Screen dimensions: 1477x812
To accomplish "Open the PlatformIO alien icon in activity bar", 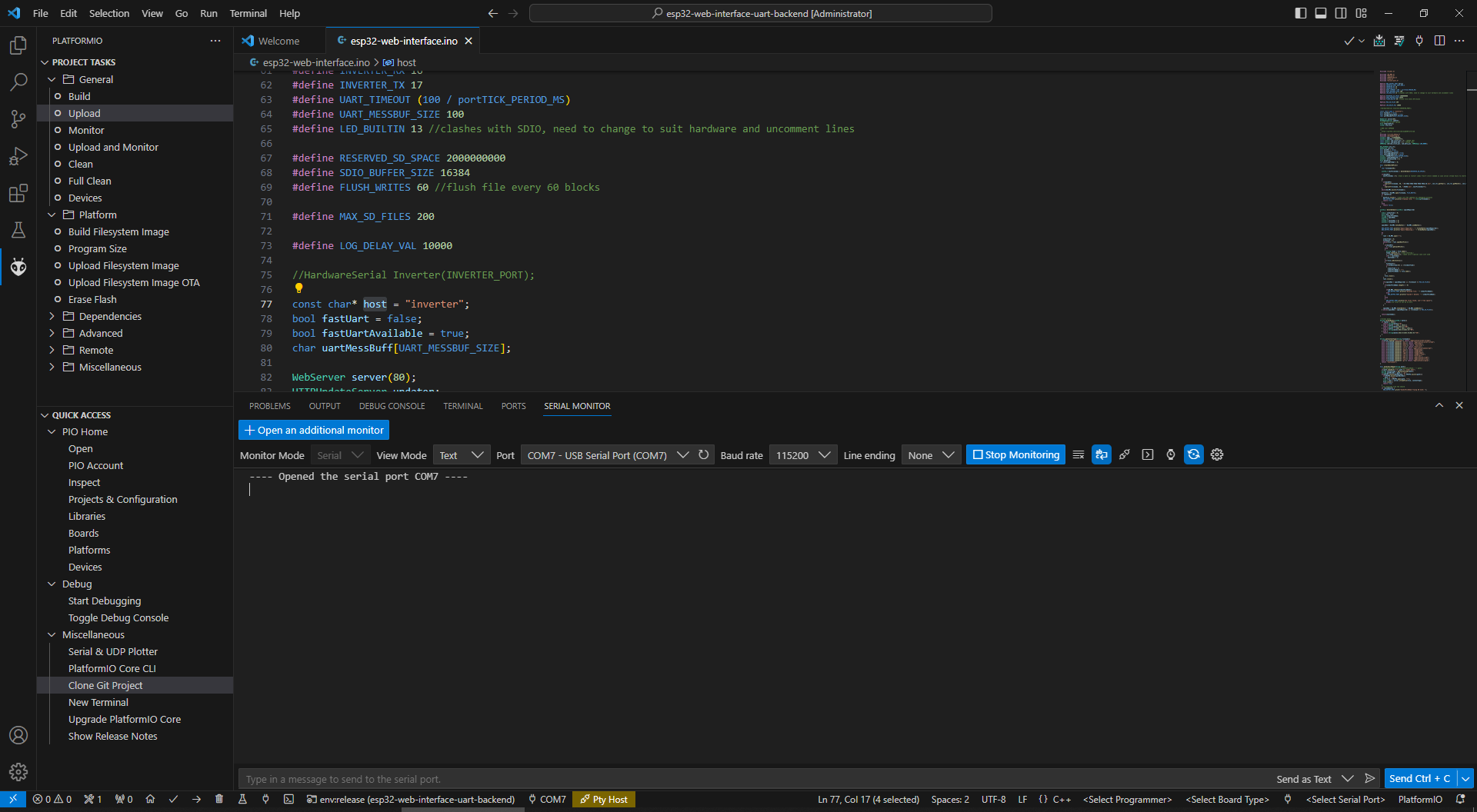I will (x=18, y=267).
